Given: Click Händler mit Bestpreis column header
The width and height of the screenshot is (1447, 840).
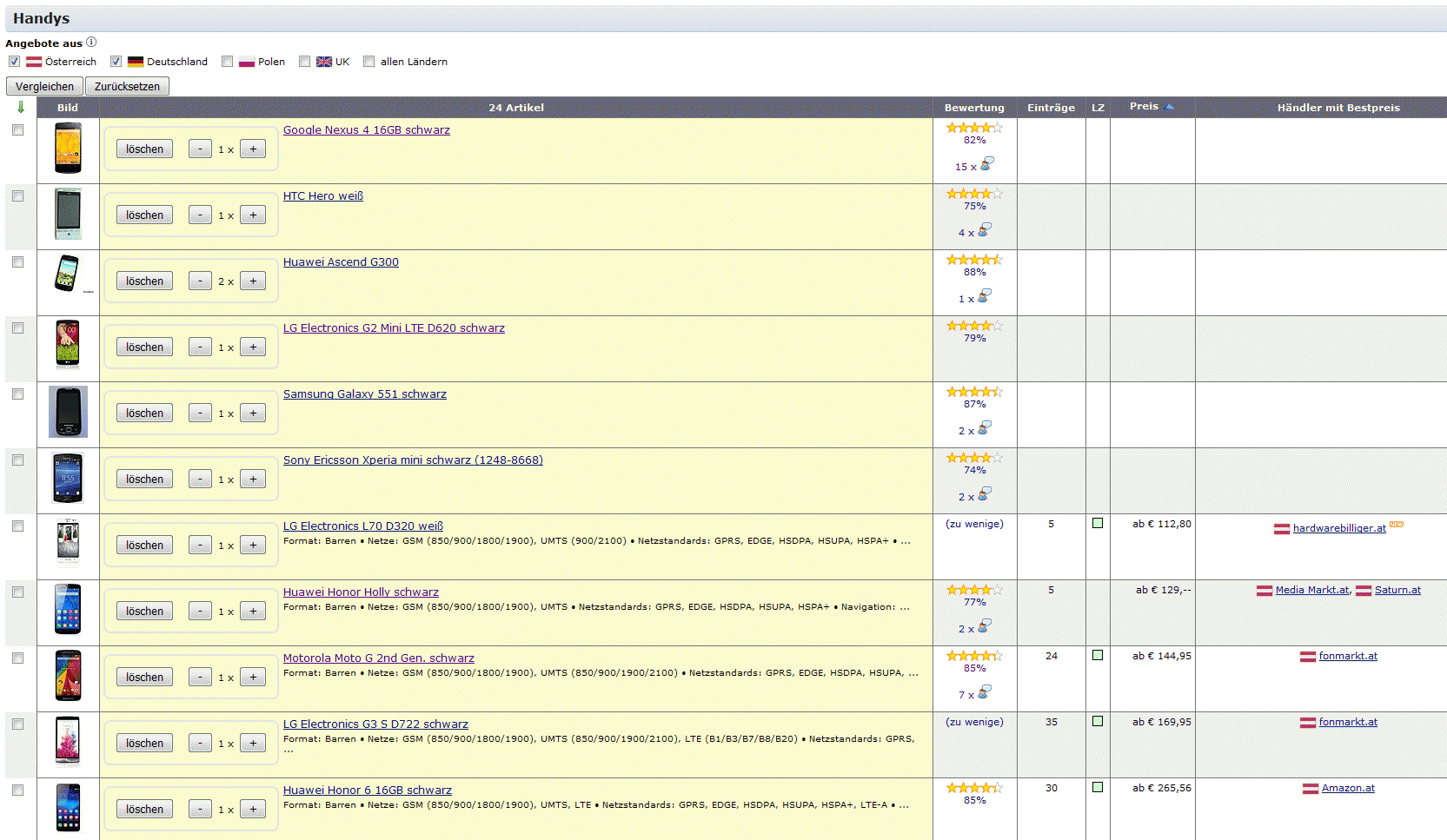Looking at the screenshot, I should 1338,108.
